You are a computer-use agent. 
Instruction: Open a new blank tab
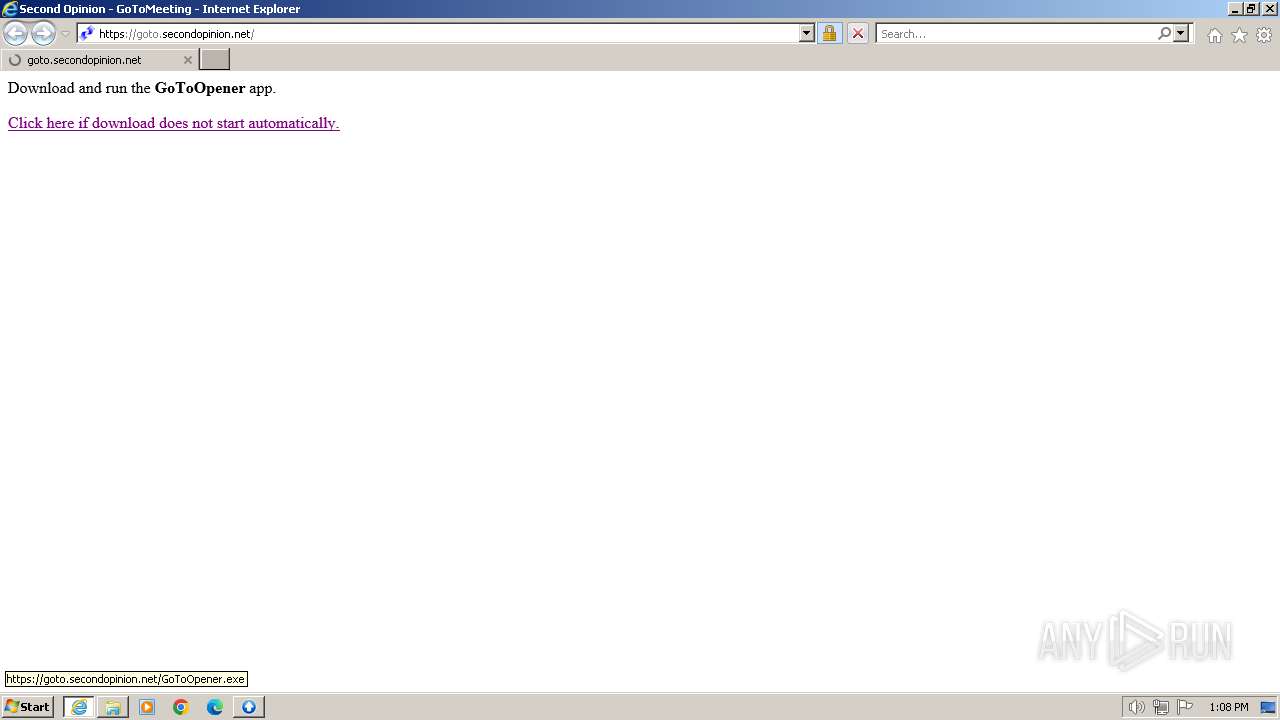tap(215, 60)
